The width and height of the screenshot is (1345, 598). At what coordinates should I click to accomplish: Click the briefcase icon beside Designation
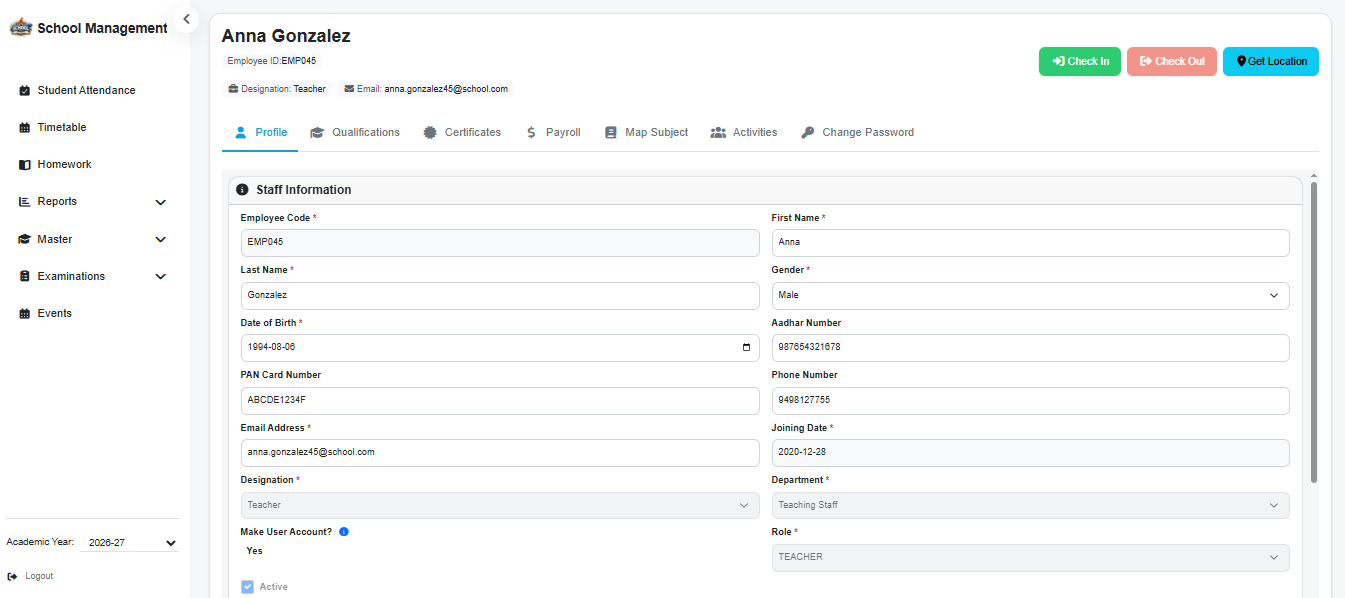233,89
